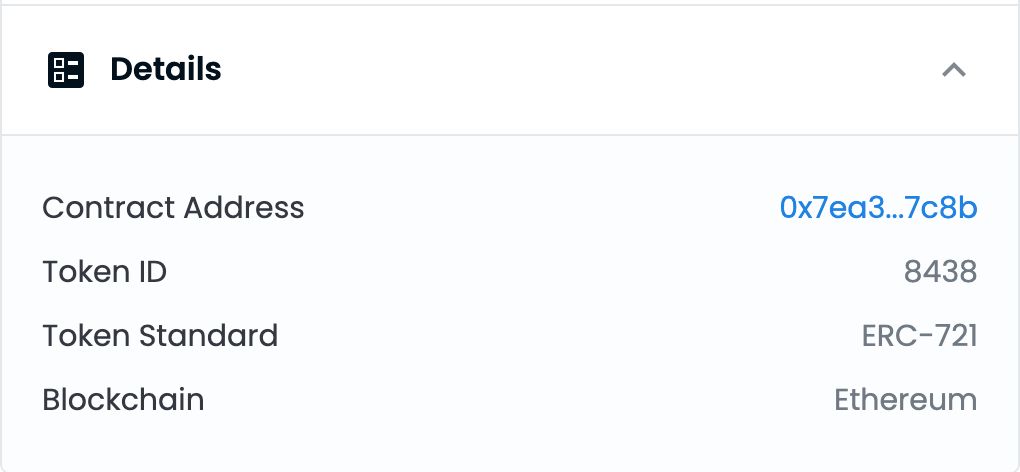
Task: Click blank area below the Blockchain row
Action: [510, 447]
